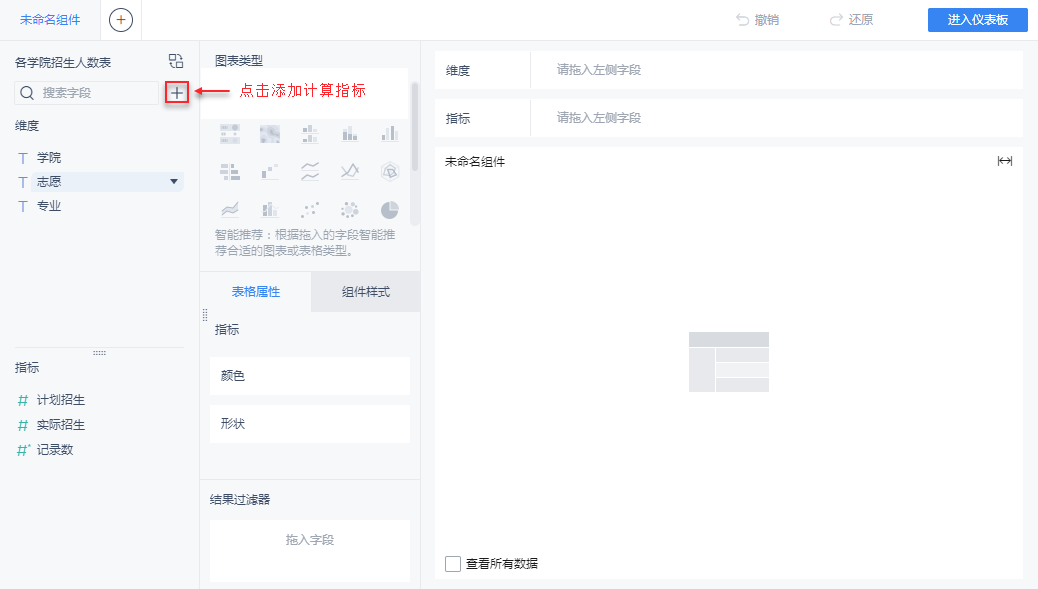Click the 搜索字段 search input
The image size is (1038, 589).
[87, 93]
